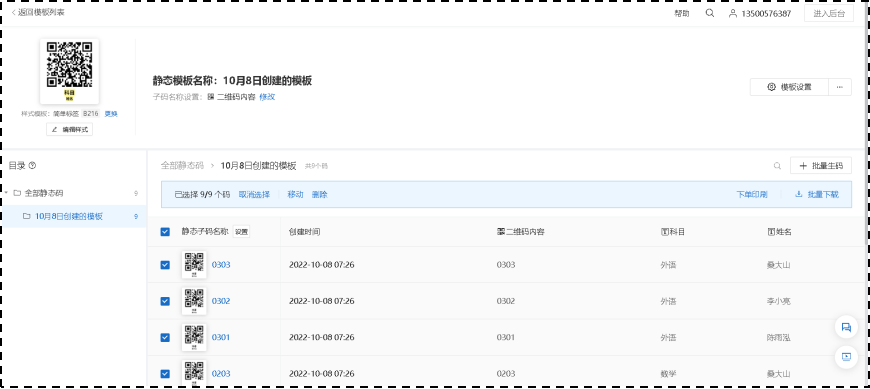
Task: Open the more options ellipsis button
Action: click(840, 87)
